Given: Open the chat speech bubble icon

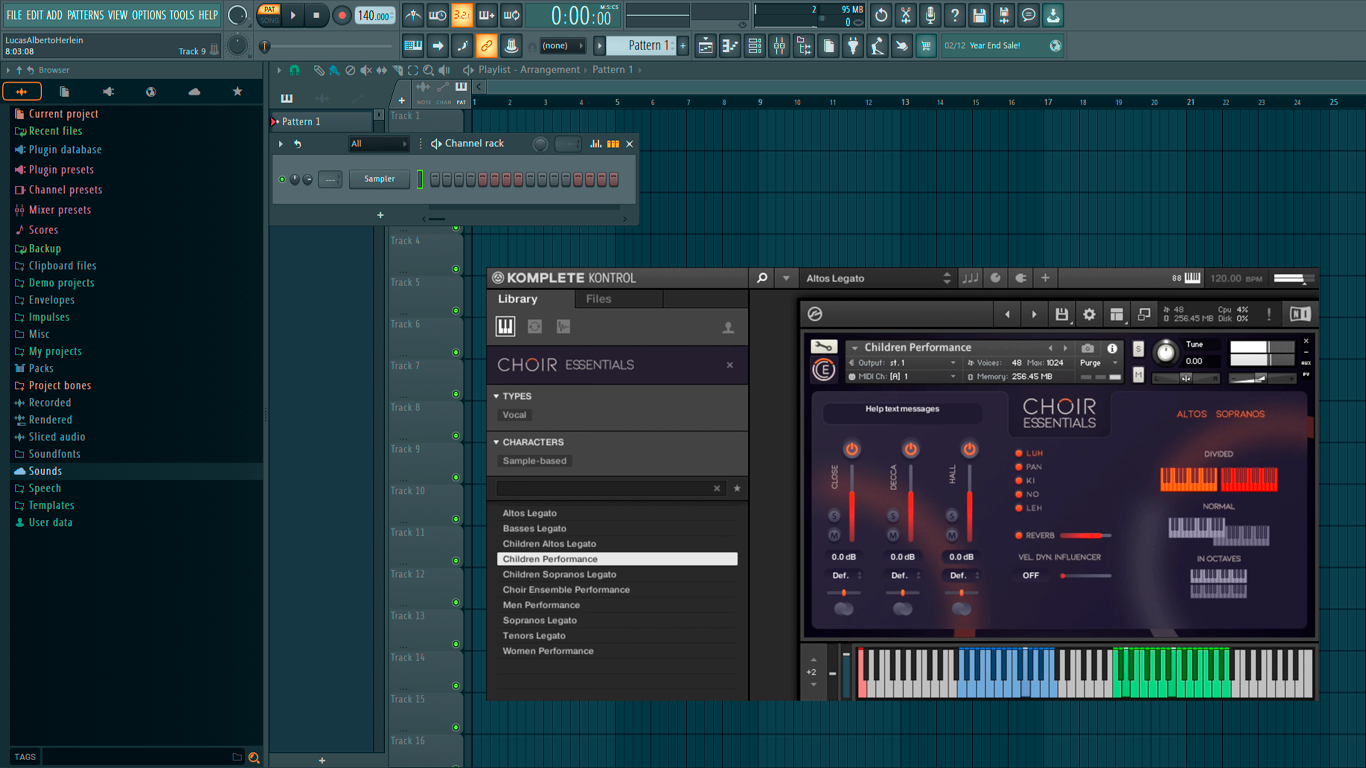Looking at the screenshot, I should point(1028,15).
